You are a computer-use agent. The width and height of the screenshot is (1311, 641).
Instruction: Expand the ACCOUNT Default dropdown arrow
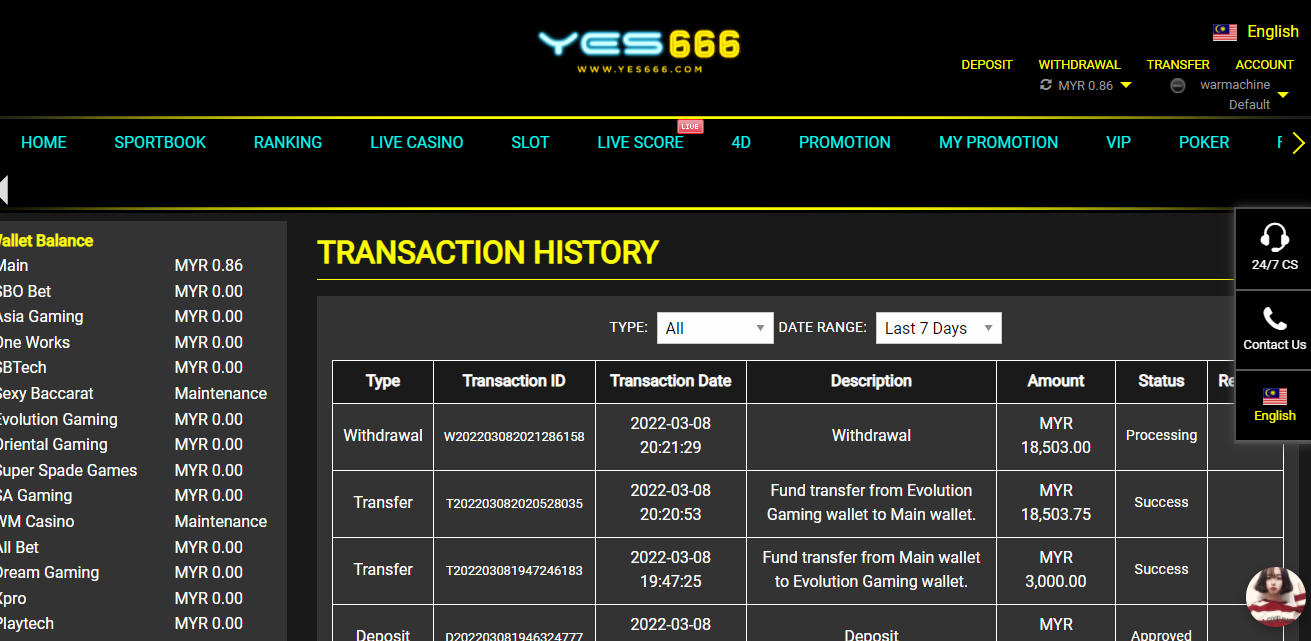pos(1283,96)
